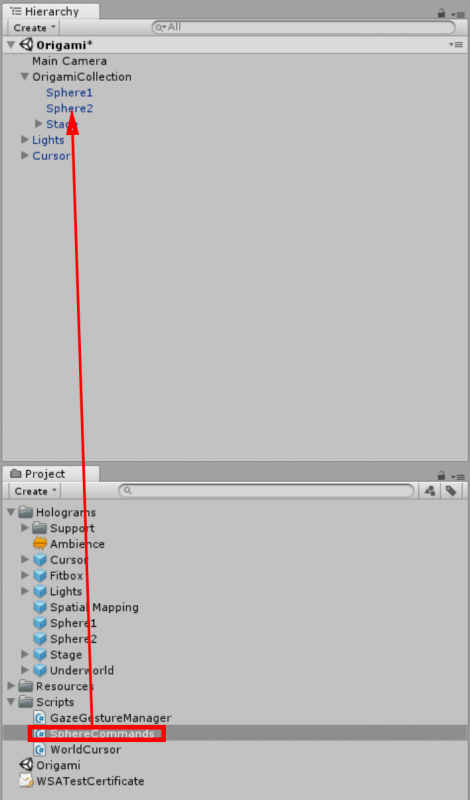Expand the Lights object in Hierarchy
The width and height of the screenshot is (470, 800).
(24, 139)
